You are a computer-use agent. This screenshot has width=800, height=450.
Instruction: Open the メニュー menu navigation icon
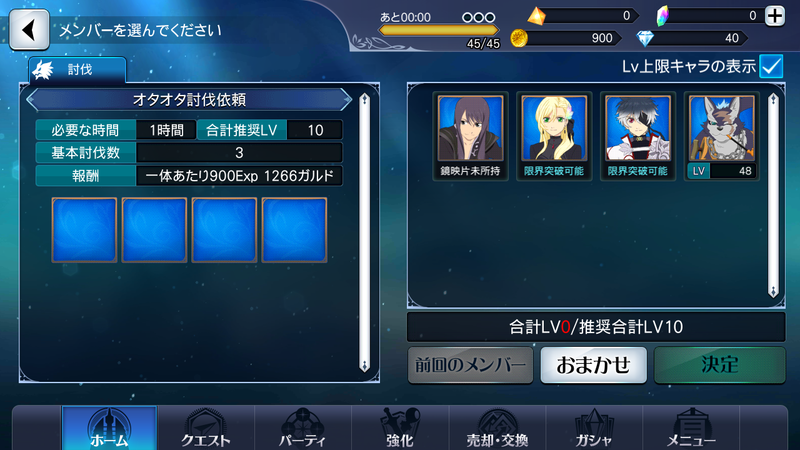pos(691,429)
